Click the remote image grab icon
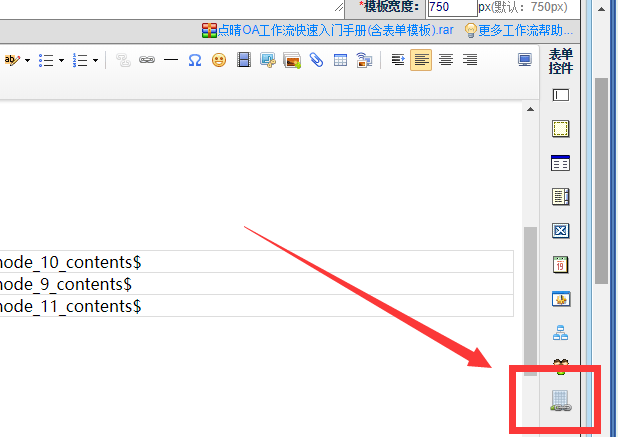Screen dimensions: 618x437 364,60
